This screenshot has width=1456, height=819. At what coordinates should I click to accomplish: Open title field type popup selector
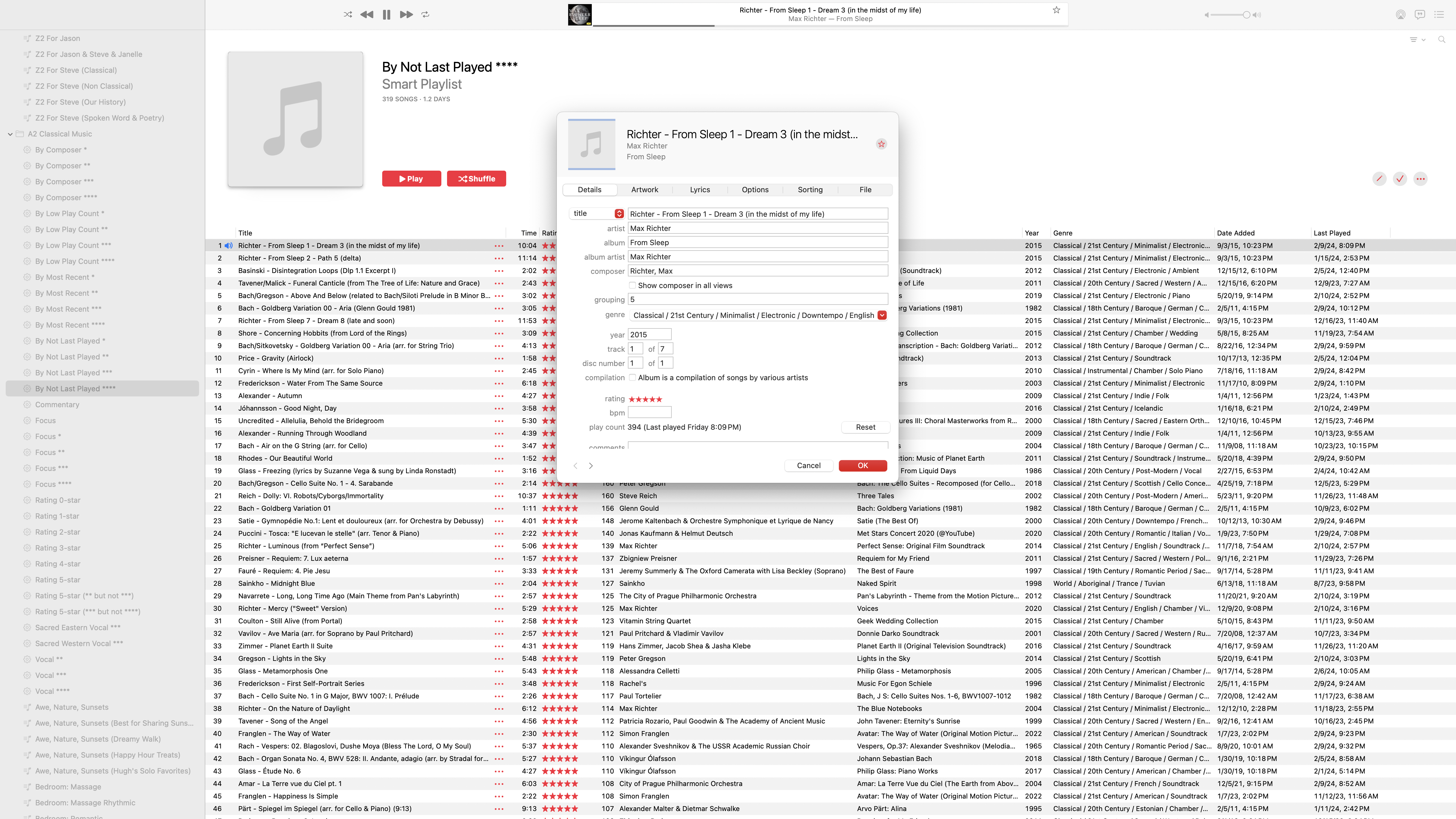click(x=619, y=214)
